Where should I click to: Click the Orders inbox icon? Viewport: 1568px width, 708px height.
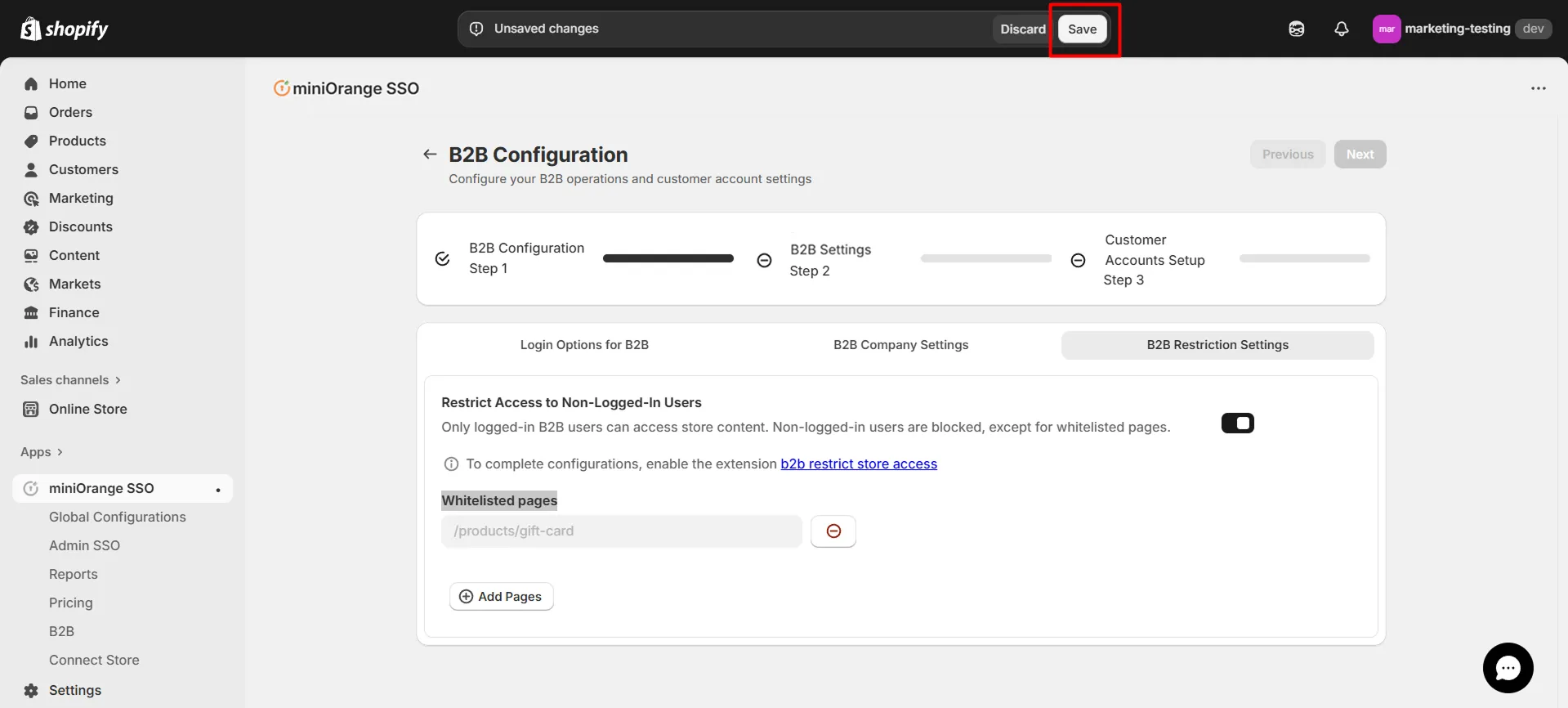tap(31, 112)
